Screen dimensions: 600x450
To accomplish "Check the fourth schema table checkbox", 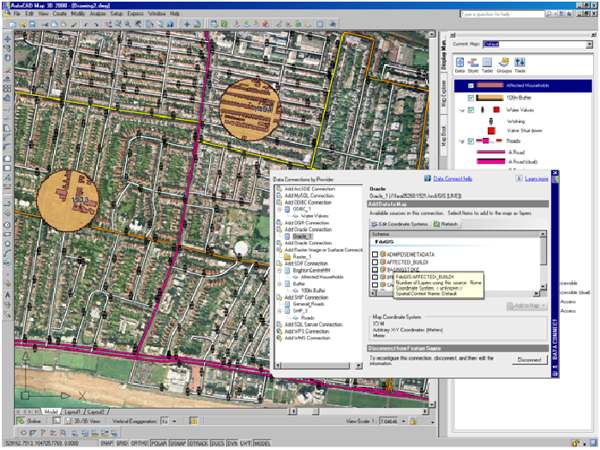I will 375,277.
